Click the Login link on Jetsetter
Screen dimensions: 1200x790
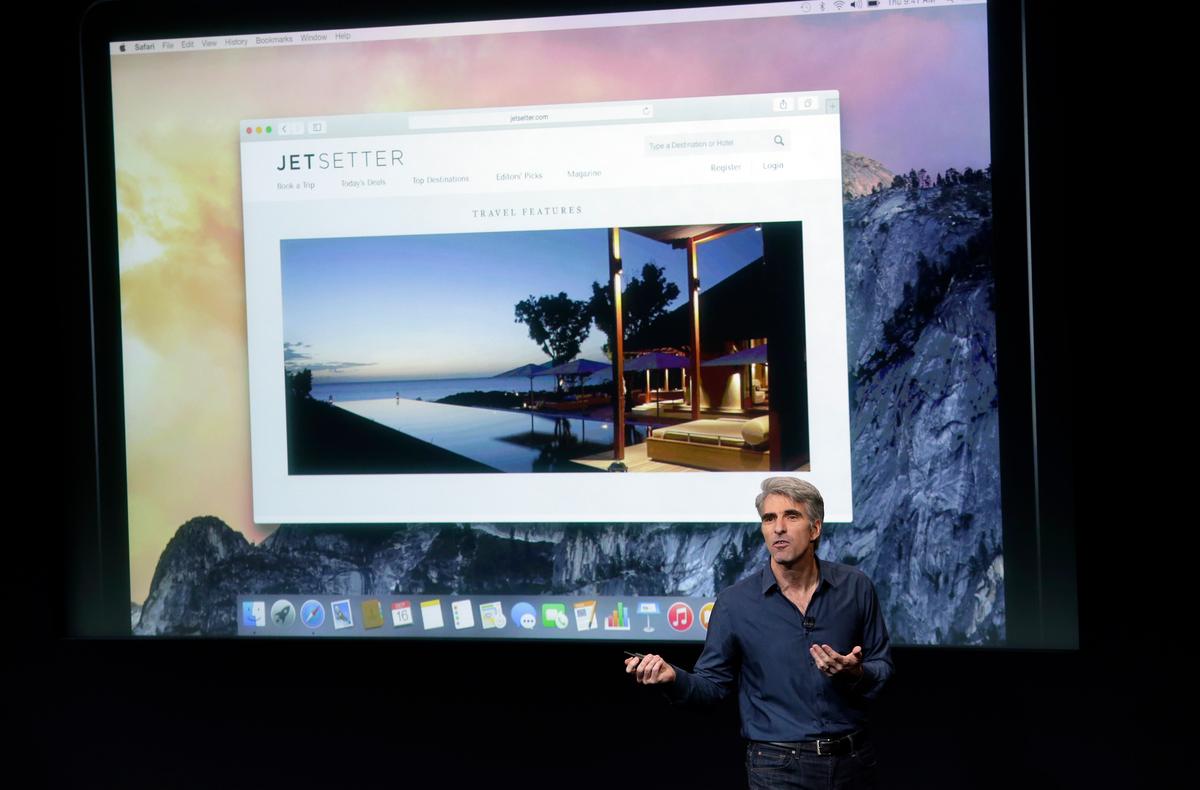(x=772, y=167)
